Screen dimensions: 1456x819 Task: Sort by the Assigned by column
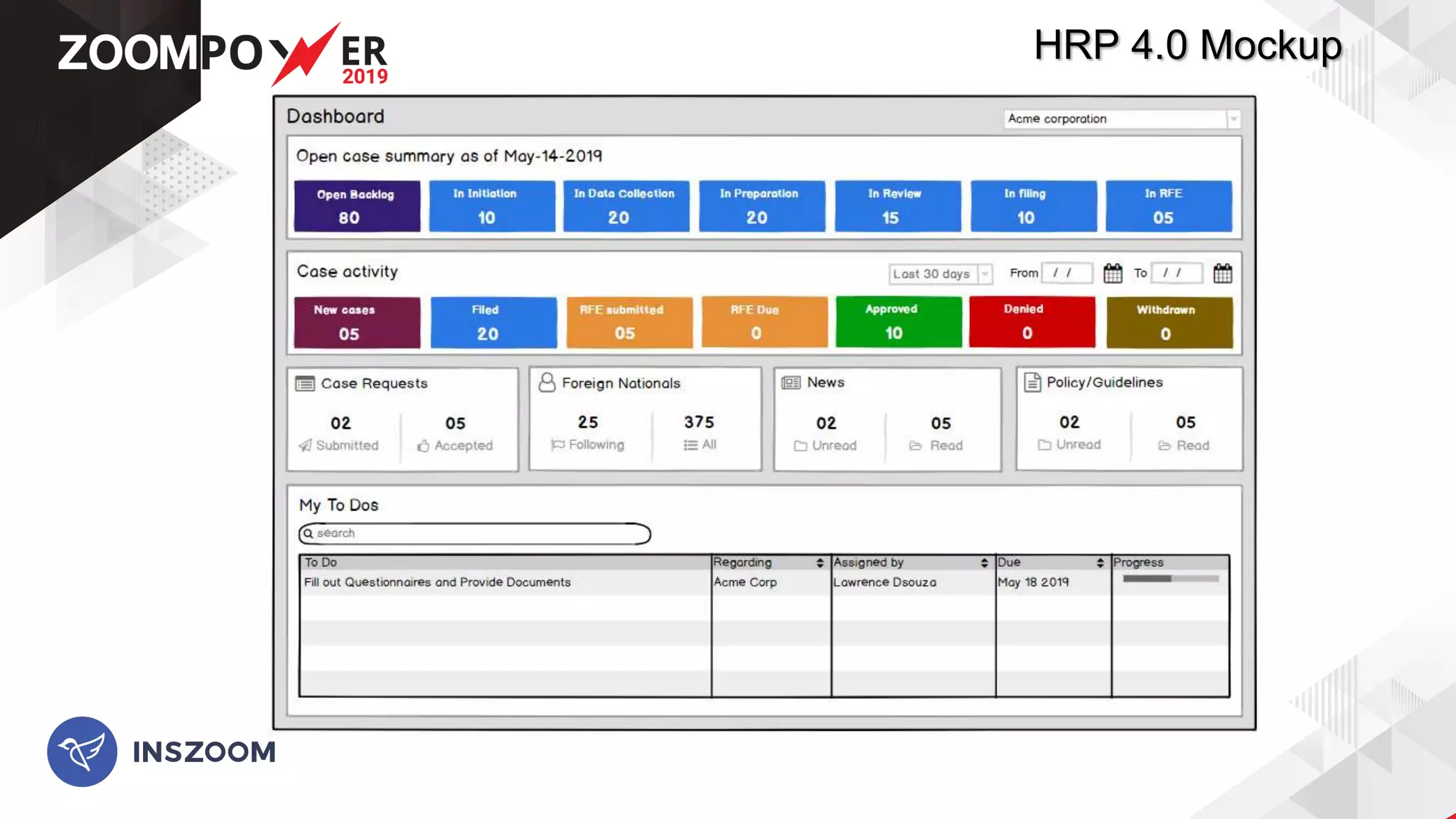[x=984, y=563]
